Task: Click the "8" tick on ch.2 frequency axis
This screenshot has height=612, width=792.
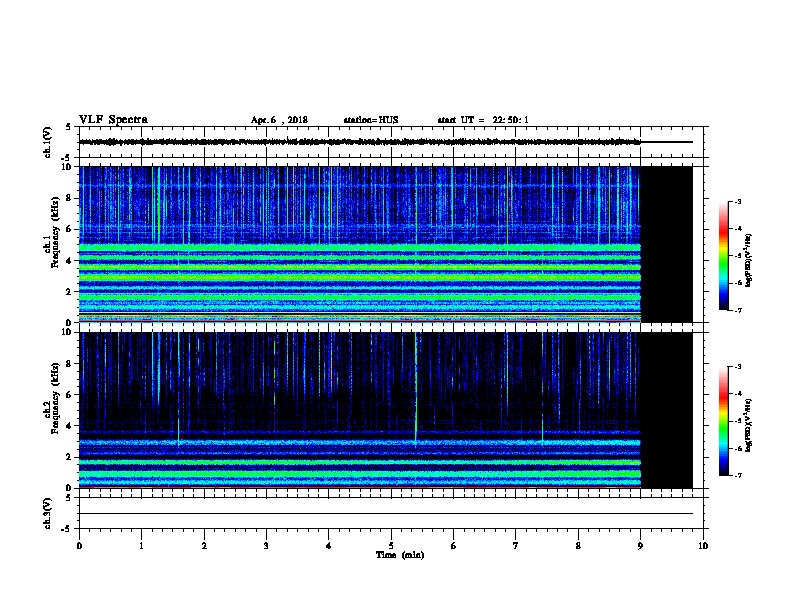Action: [x=70, y=364]
